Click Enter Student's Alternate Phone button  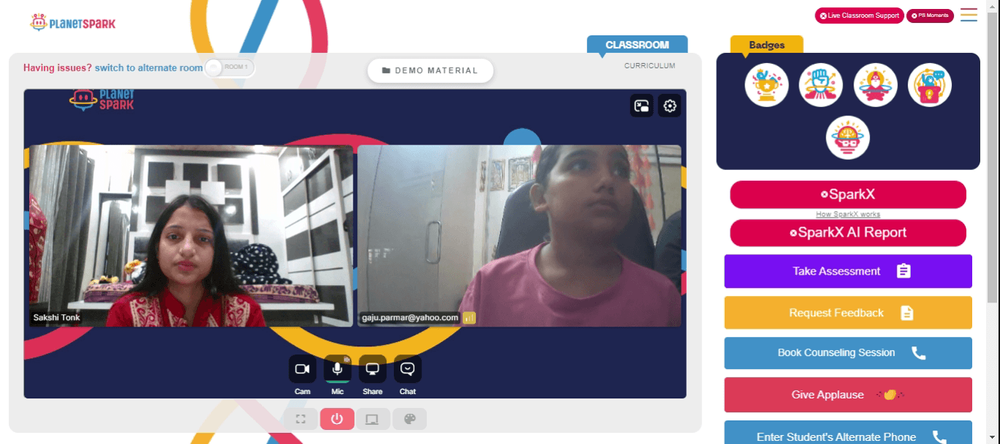[848, 434]
